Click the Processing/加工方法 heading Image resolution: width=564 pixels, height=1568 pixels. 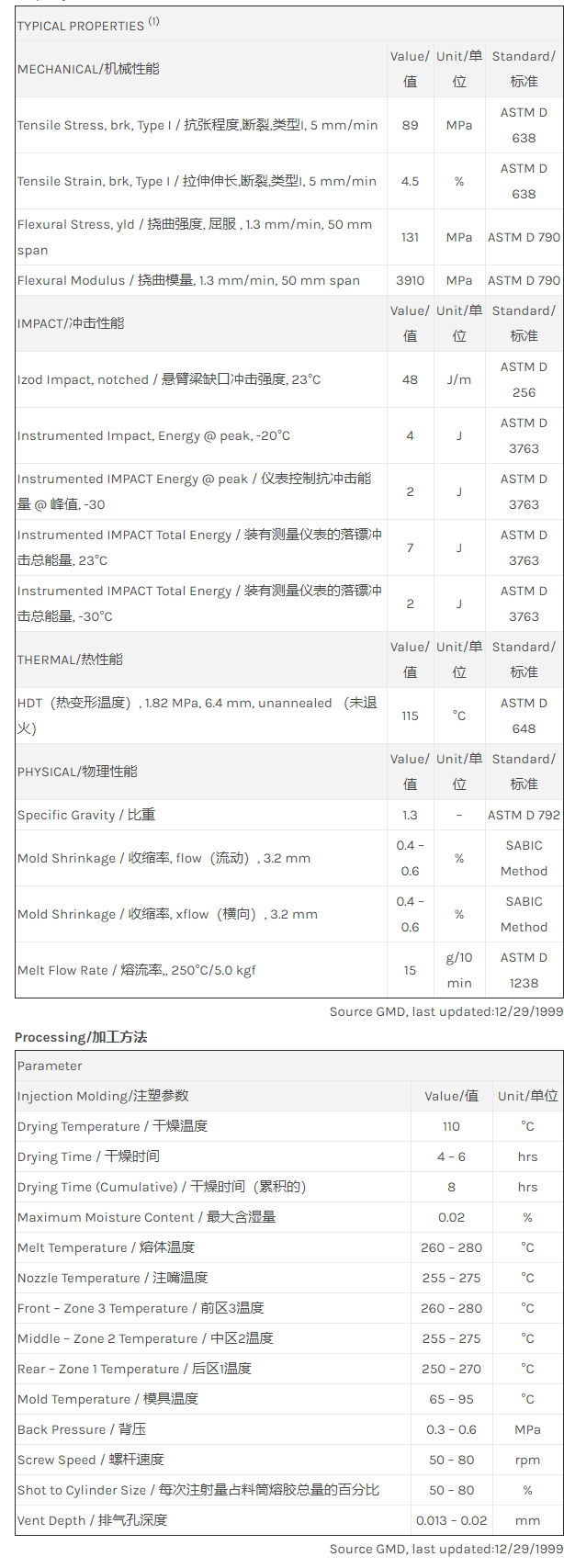pyautogui.click(x=81, y=1037)
